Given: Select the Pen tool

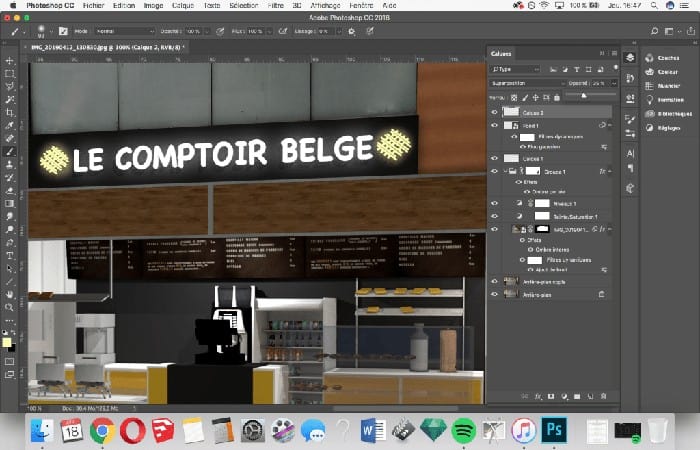Looking at the screenshot, I should pos(9,242).
